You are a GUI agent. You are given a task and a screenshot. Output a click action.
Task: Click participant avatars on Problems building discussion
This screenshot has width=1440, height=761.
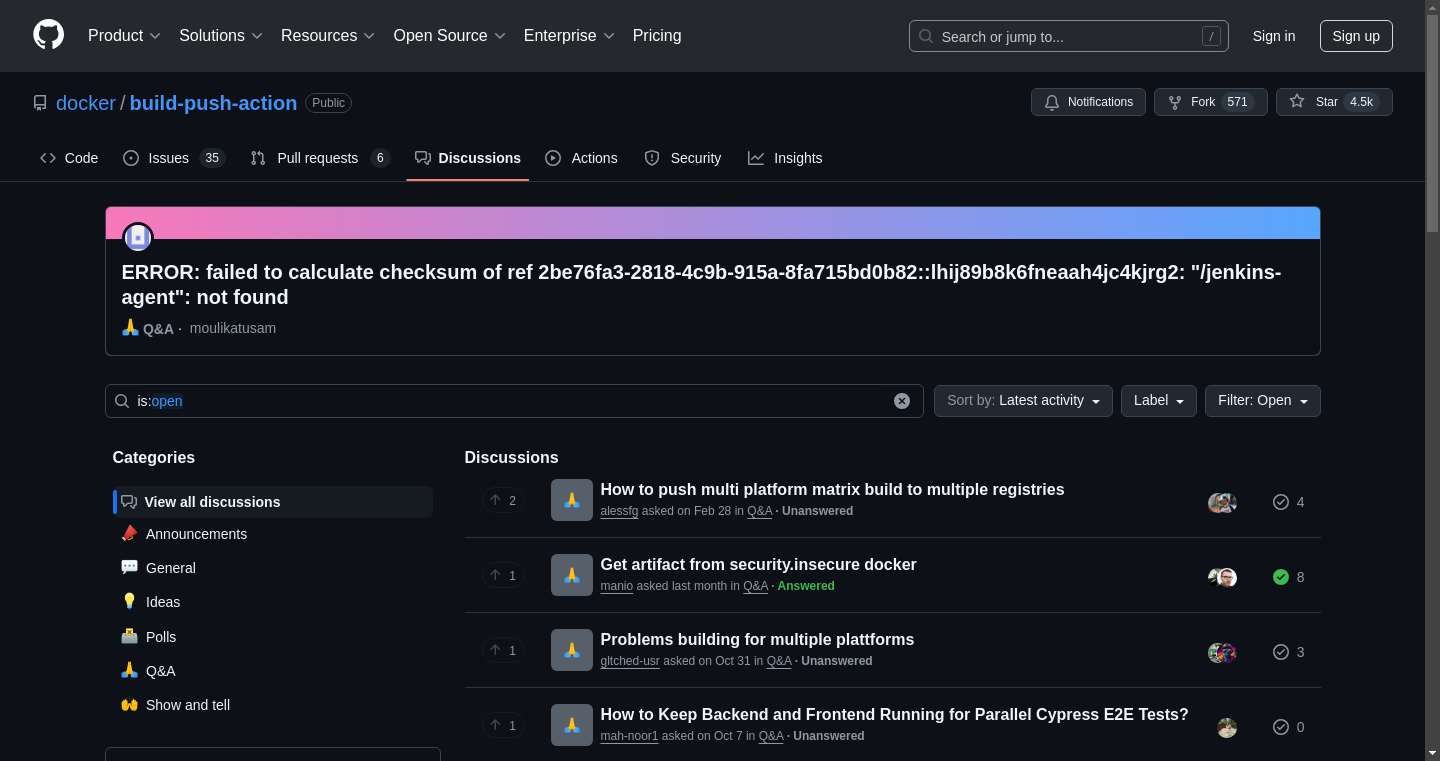(x=1222, y=652)
